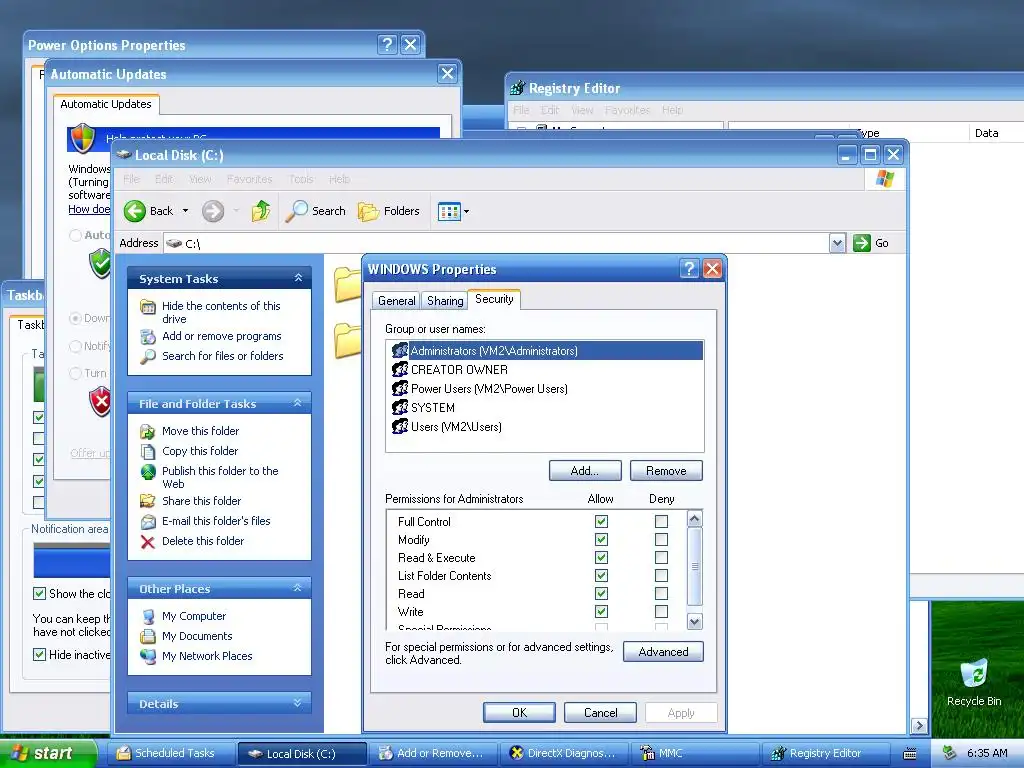Open My Network Places icon

click(148, 656)
